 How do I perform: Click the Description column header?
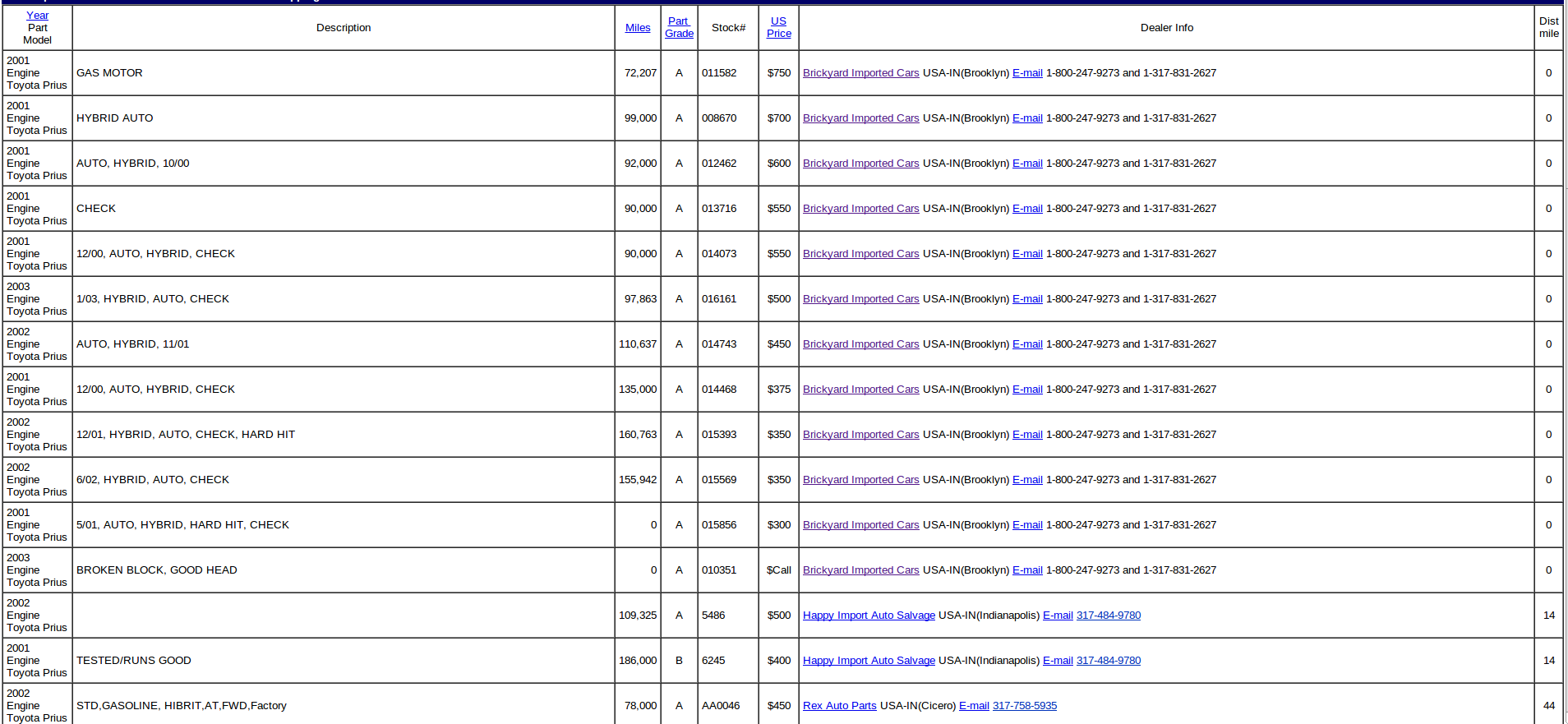(x=344, y=28)
